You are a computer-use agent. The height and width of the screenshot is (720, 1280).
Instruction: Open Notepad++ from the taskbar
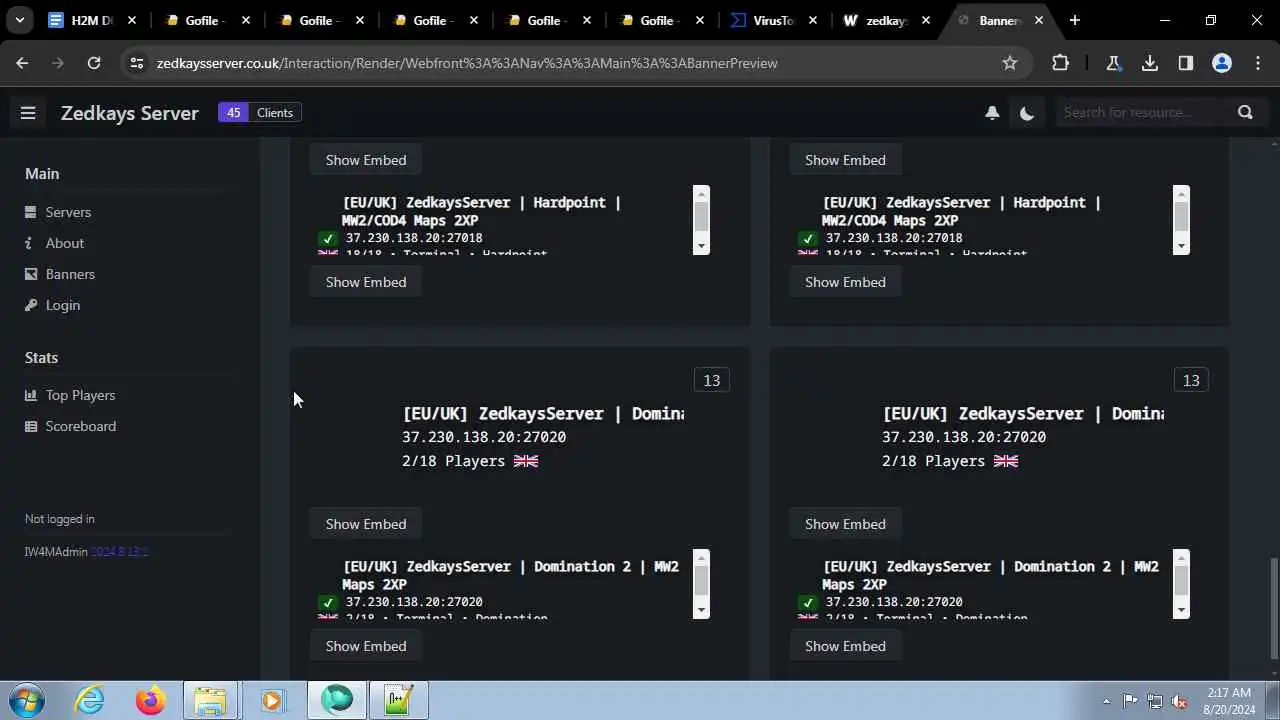tap(399, 701)
